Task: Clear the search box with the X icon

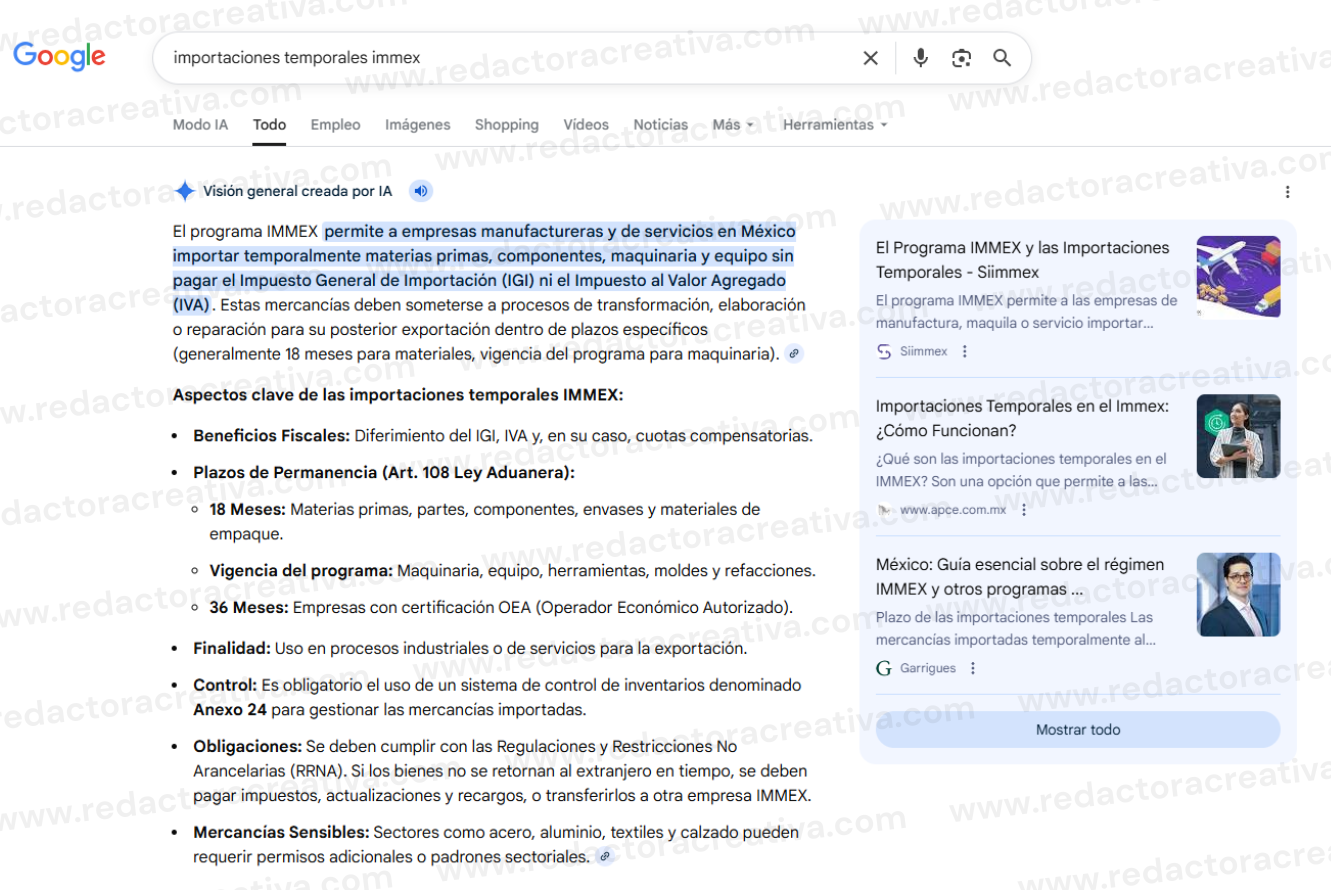Action: tap(871, 58)
